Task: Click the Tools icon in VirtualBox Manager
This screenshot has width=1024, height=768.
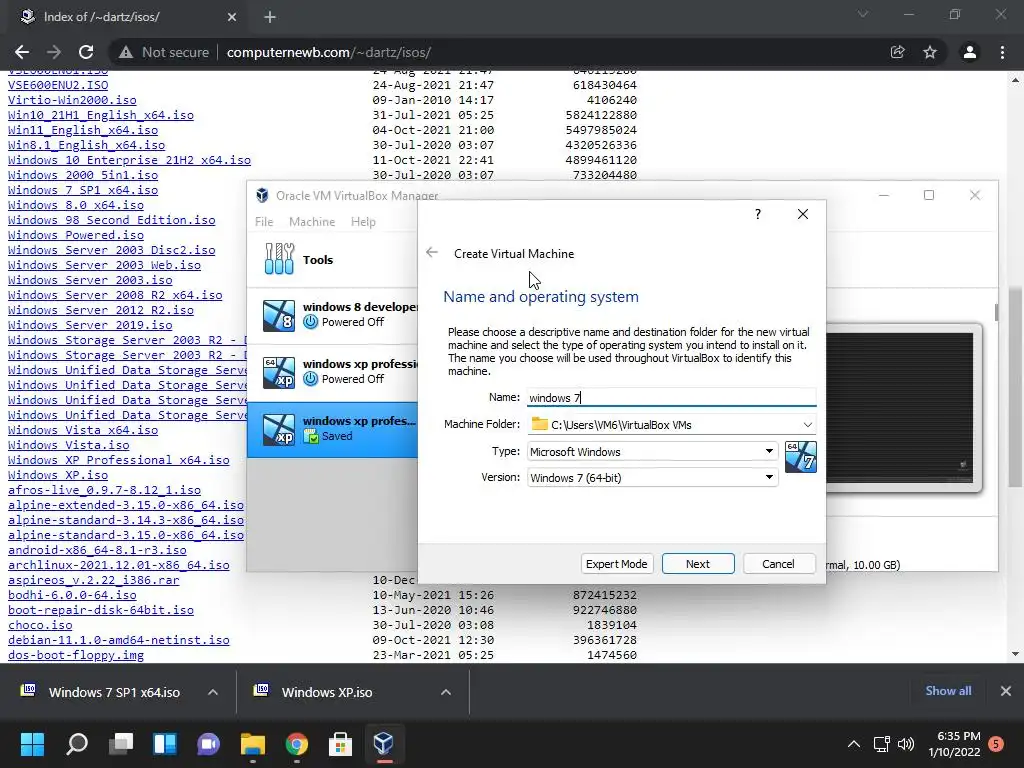Action: (x=280, y=259)
